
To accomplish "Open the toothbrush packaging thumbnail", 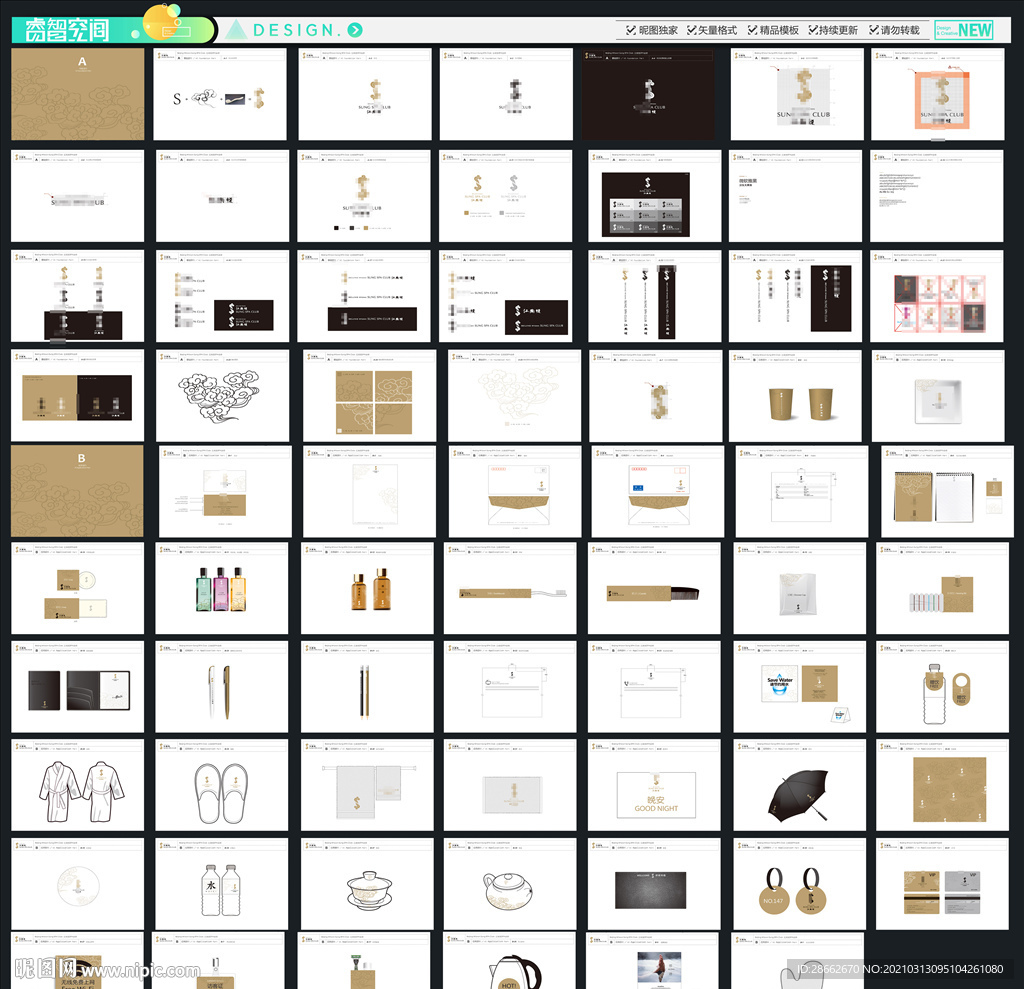I will [510, 588].
